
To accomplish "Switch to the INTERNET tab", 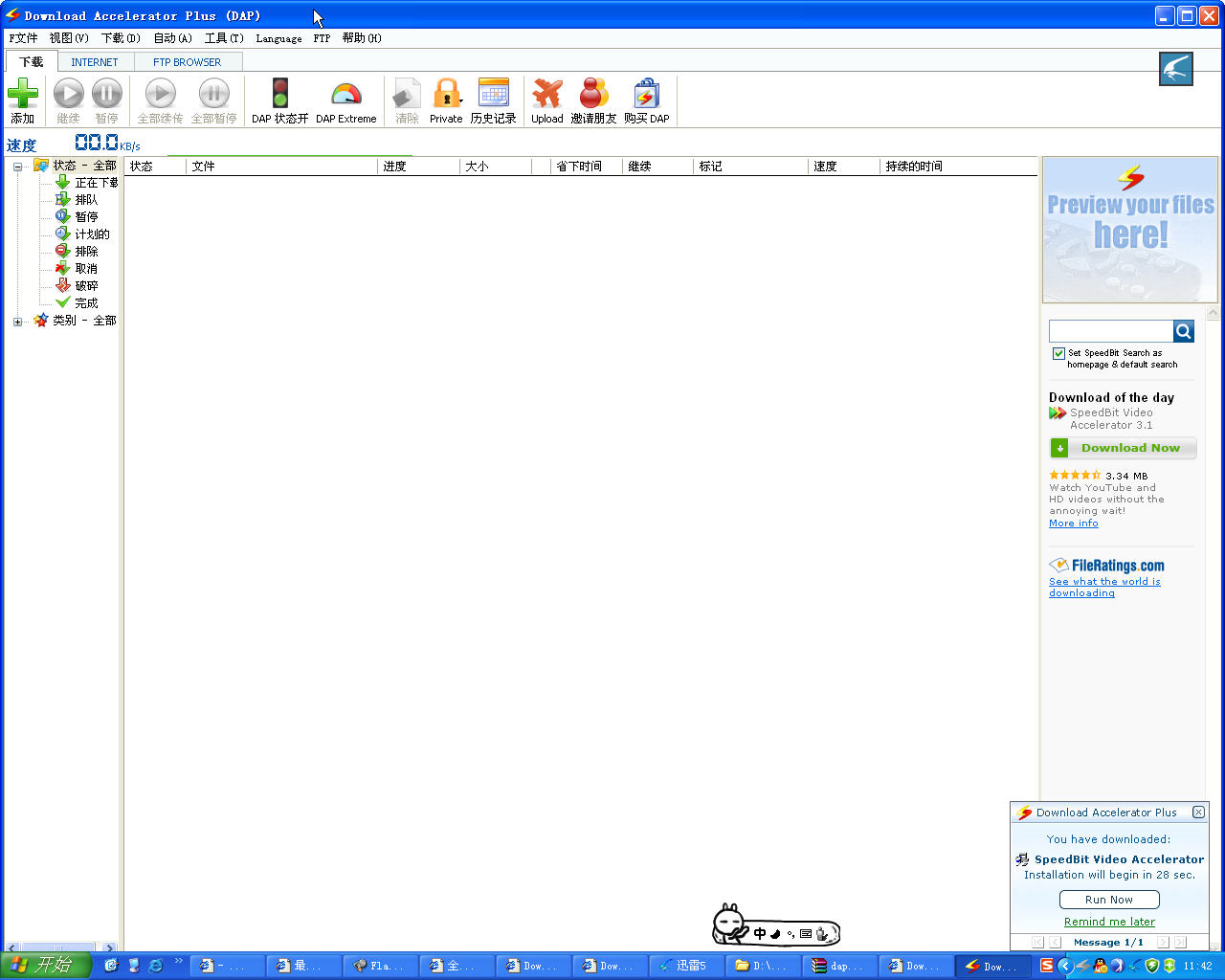I will point(95,62).
